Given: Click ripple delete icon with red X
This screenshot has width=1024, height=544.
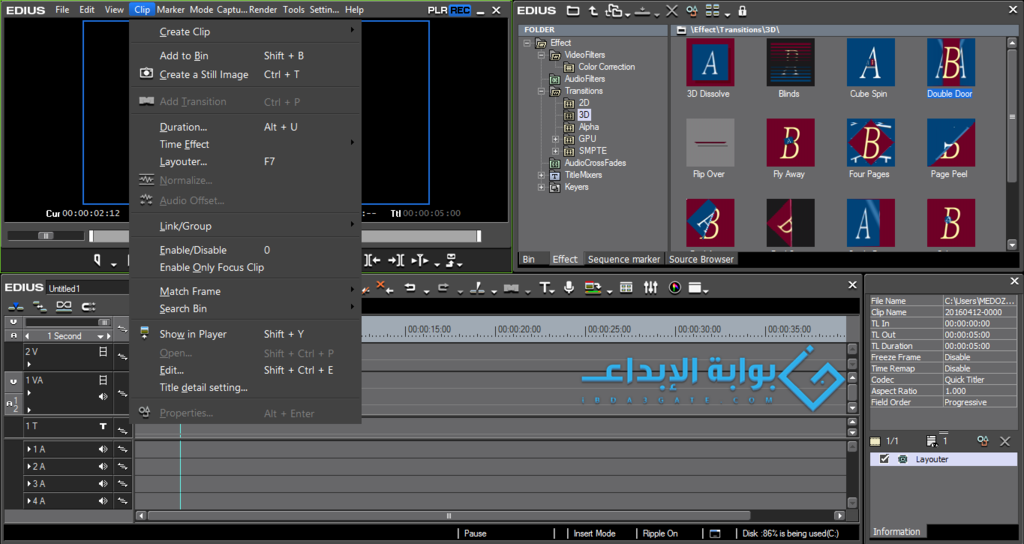Looking at the screenshot, I should coord(385,287).
